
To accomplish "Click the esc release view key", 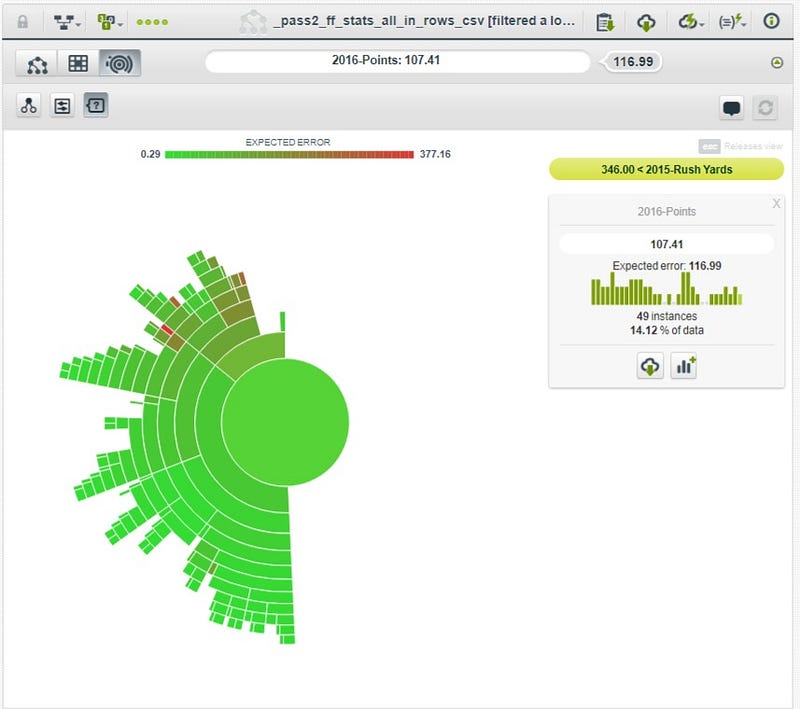I will (x=709, y=146).
